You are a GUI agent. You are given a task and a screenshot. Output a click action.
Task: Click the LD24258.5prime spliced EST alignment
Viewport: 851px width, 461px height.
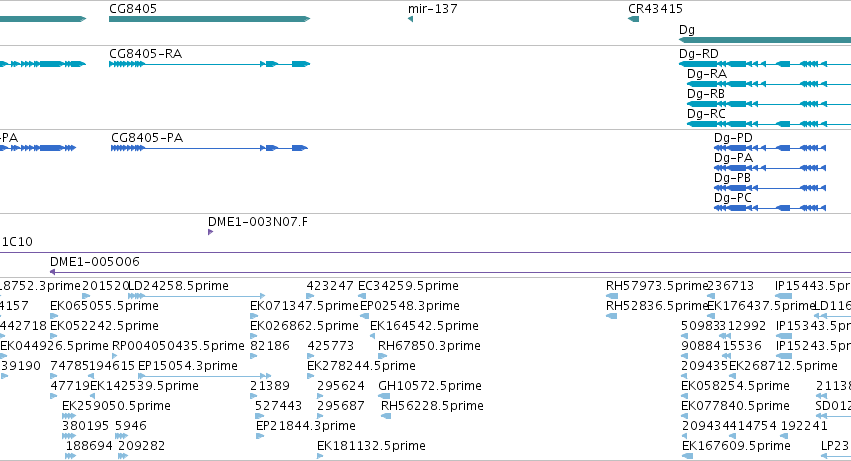click(x=196, y=296)
